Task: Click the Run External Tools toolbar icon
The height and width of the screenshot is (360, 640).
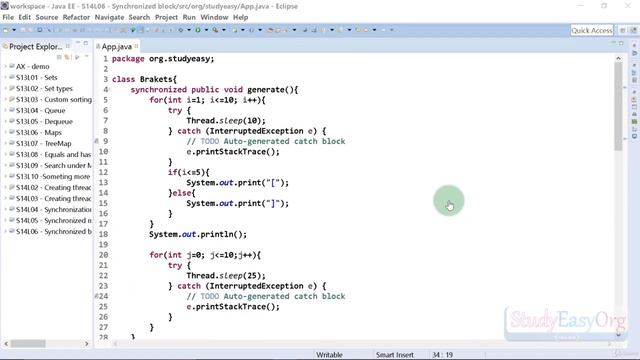Action: point(215,30)
